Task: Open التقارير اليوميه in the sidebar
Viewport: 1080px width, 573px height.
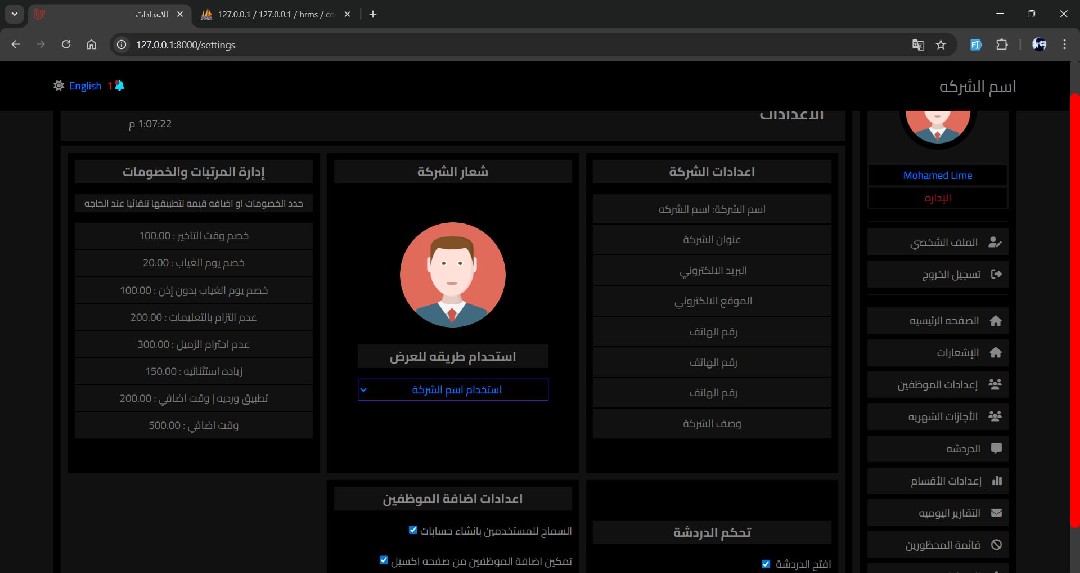Action: pos(937,513)
